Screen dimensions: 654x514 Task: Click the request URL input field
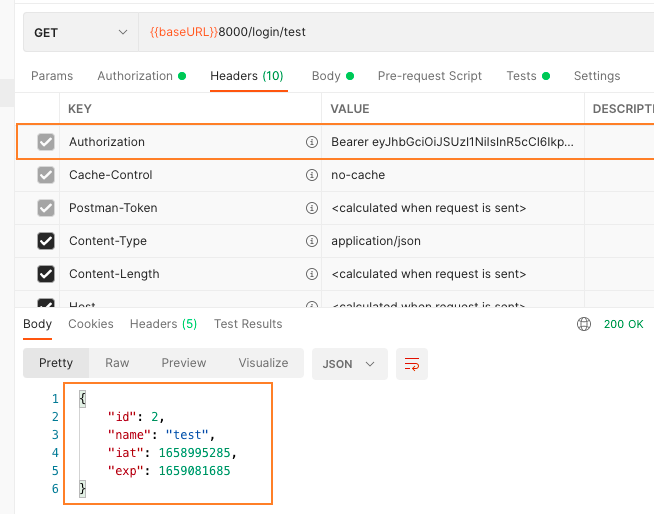pos(400,32)
